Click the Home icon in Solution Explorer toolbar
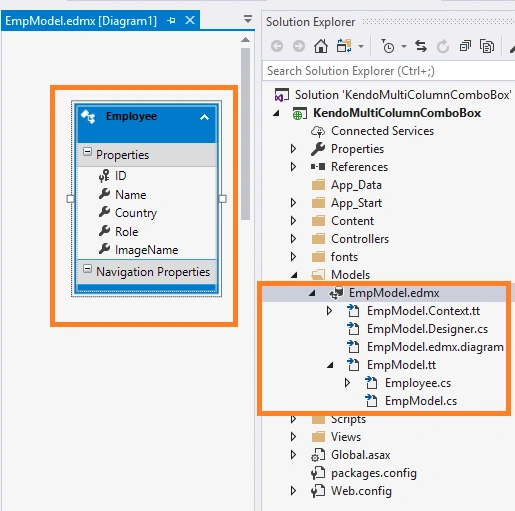The width and height of the screenshot is (515, 511). 321,46
